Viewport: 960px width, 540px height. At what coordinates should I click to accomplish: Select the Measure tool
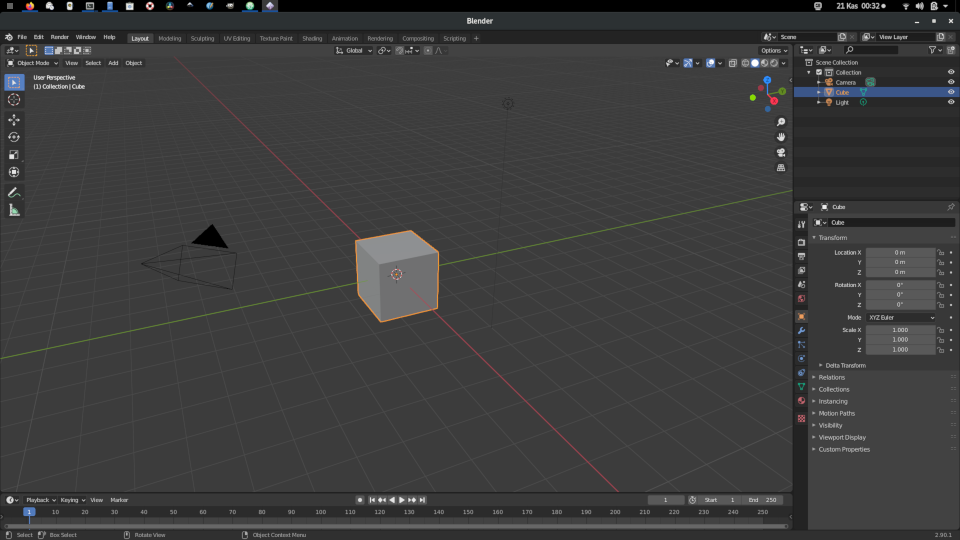tap(13, 211)
